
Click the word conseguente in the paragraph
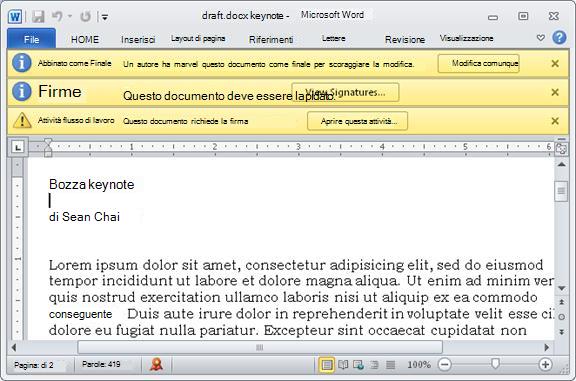(80, 314)
